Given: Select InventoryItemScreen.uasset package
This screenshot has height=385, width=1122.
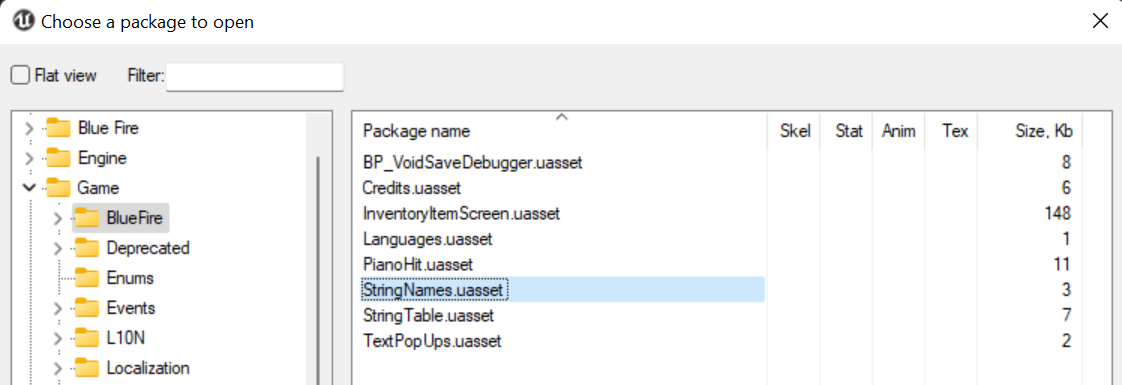Looking at the screenshot, I should [x=461, y=213].
